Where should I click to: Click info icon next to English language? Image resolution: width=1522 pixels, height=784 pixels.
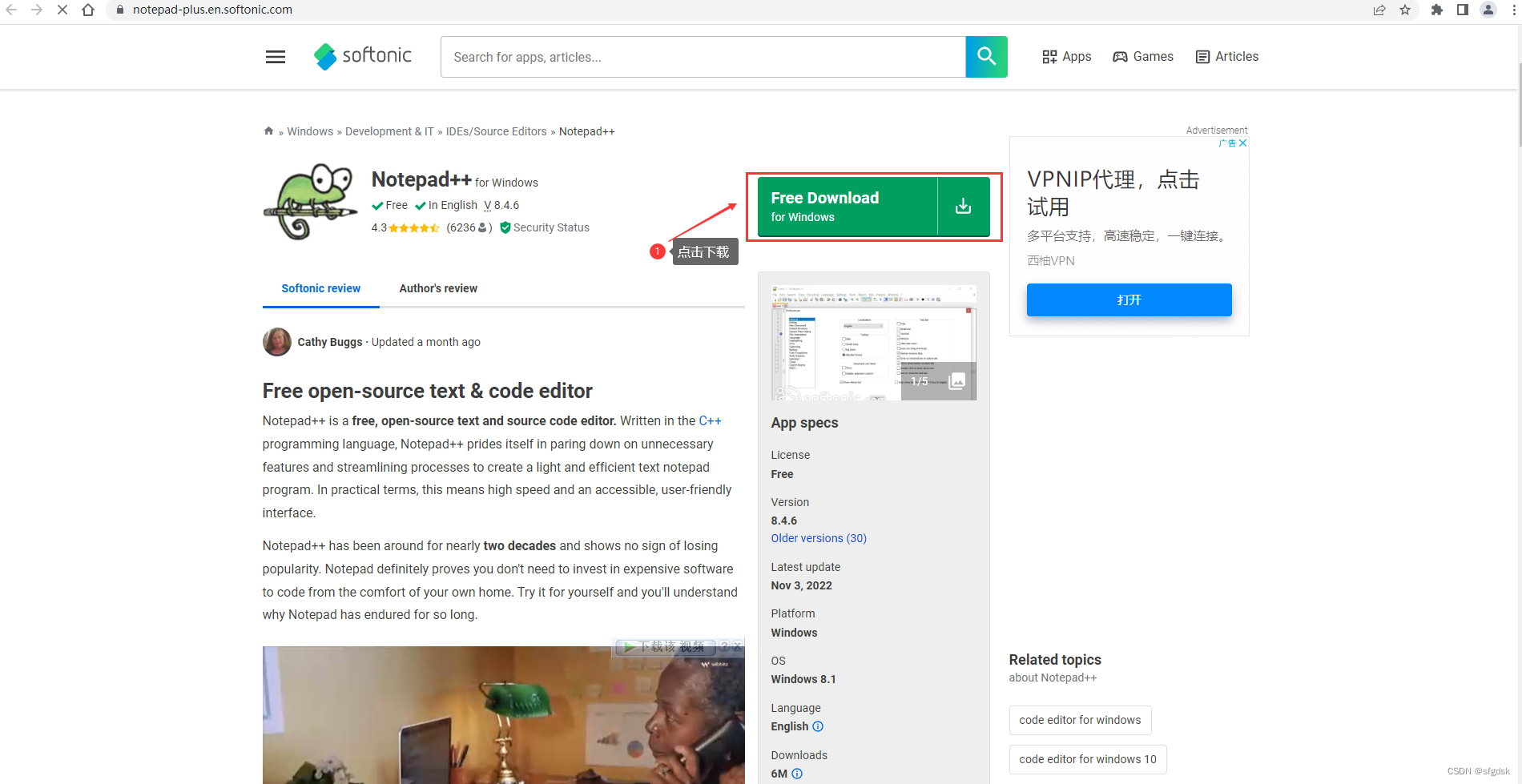(x=818, y=726)
